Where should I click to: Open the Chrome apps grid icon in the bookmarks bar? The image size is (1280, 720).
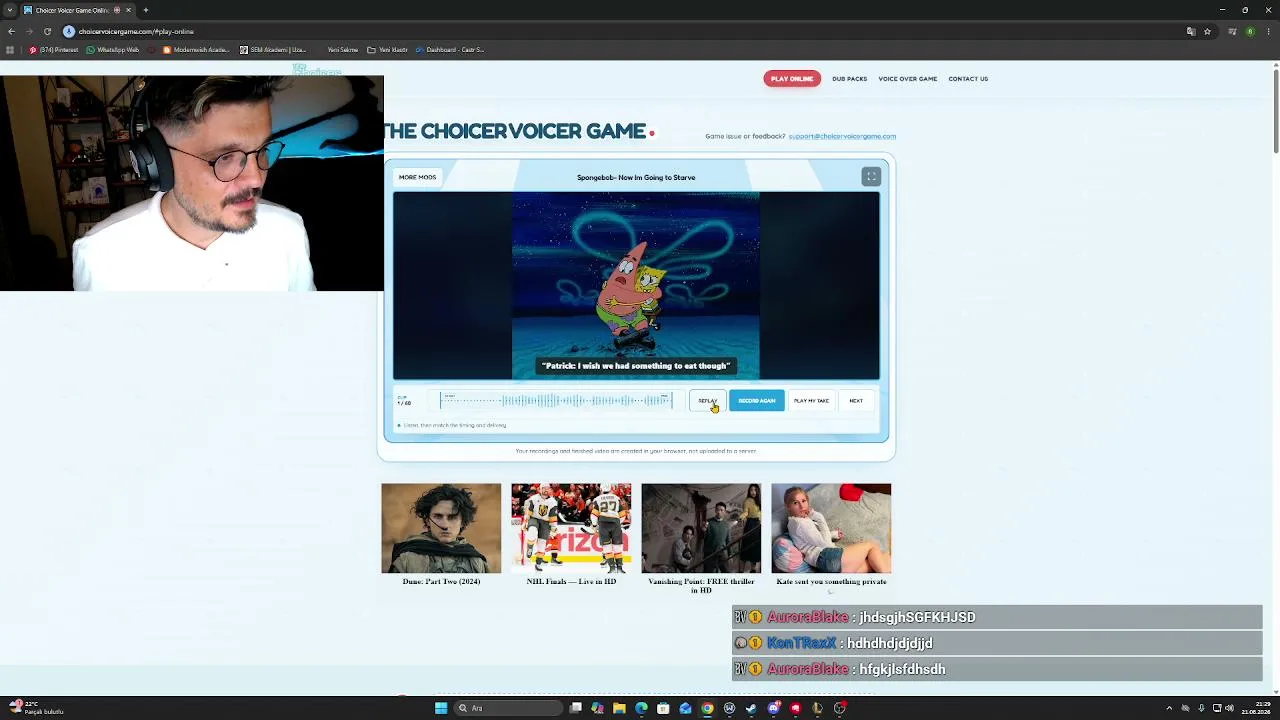click(10, 50)
